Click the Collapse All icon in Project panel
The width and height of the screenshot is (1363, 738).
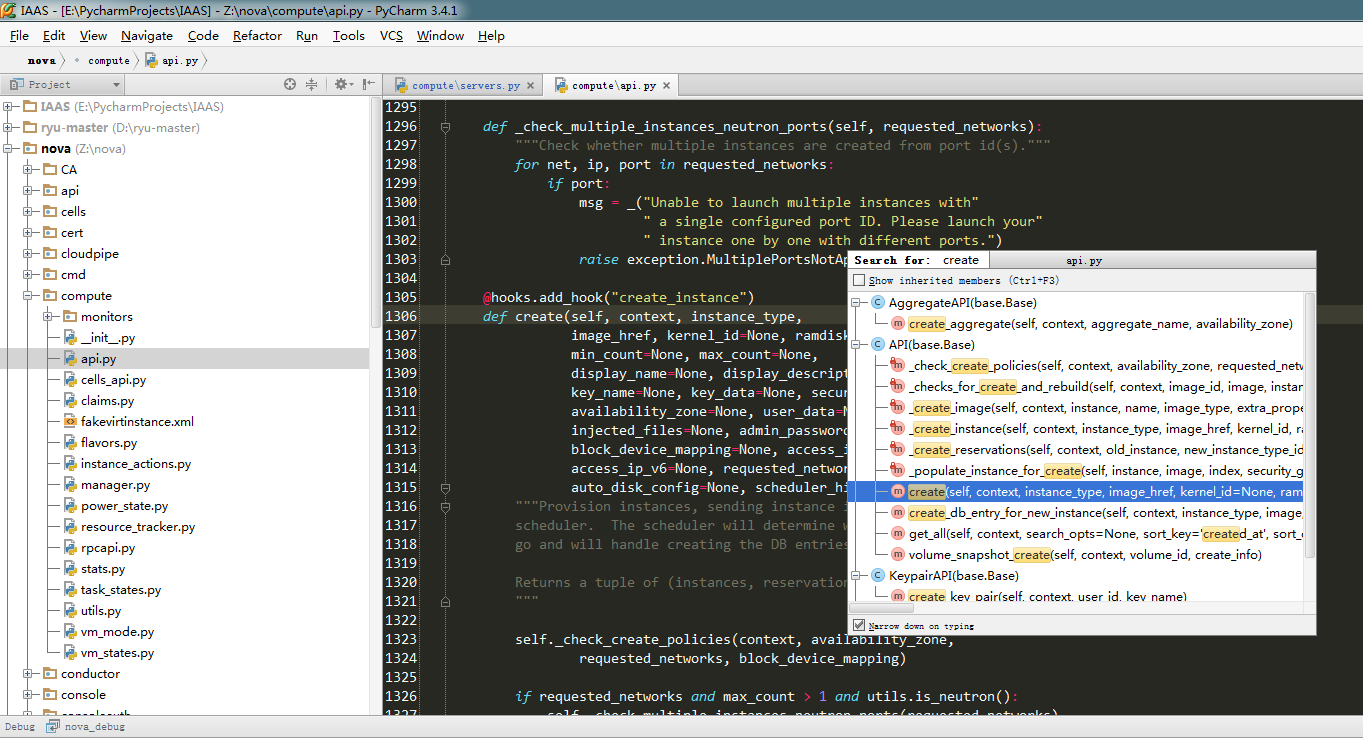[x=311, y=85]
